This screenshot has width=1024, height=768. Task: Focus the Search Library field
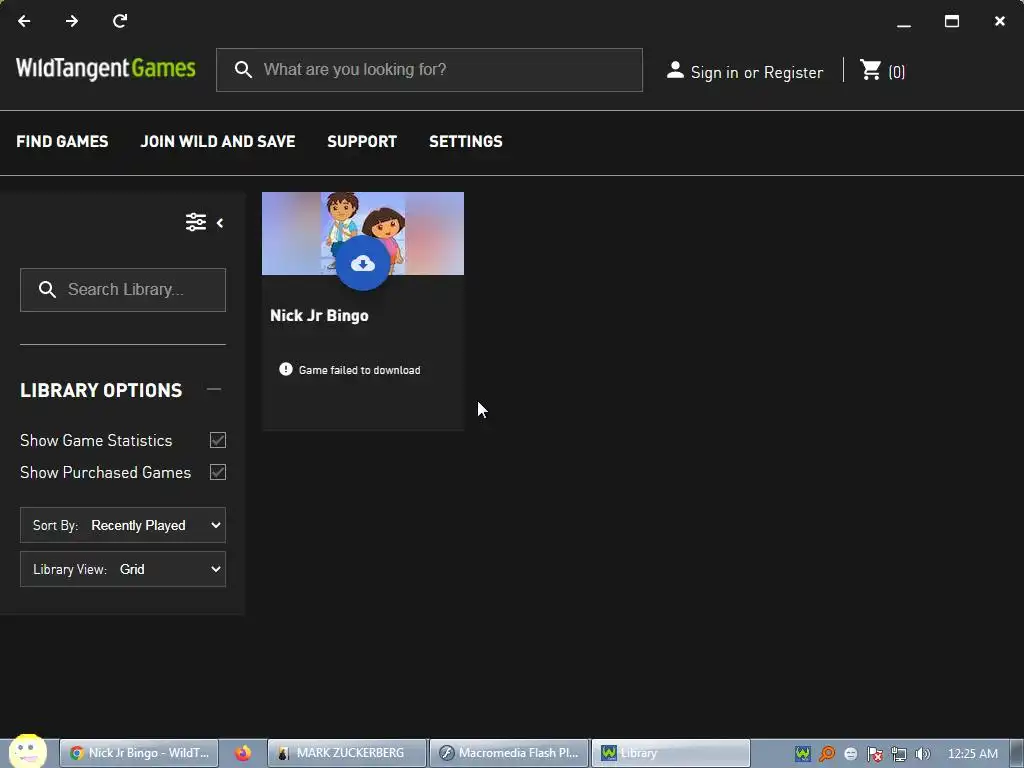coord(123,290)
